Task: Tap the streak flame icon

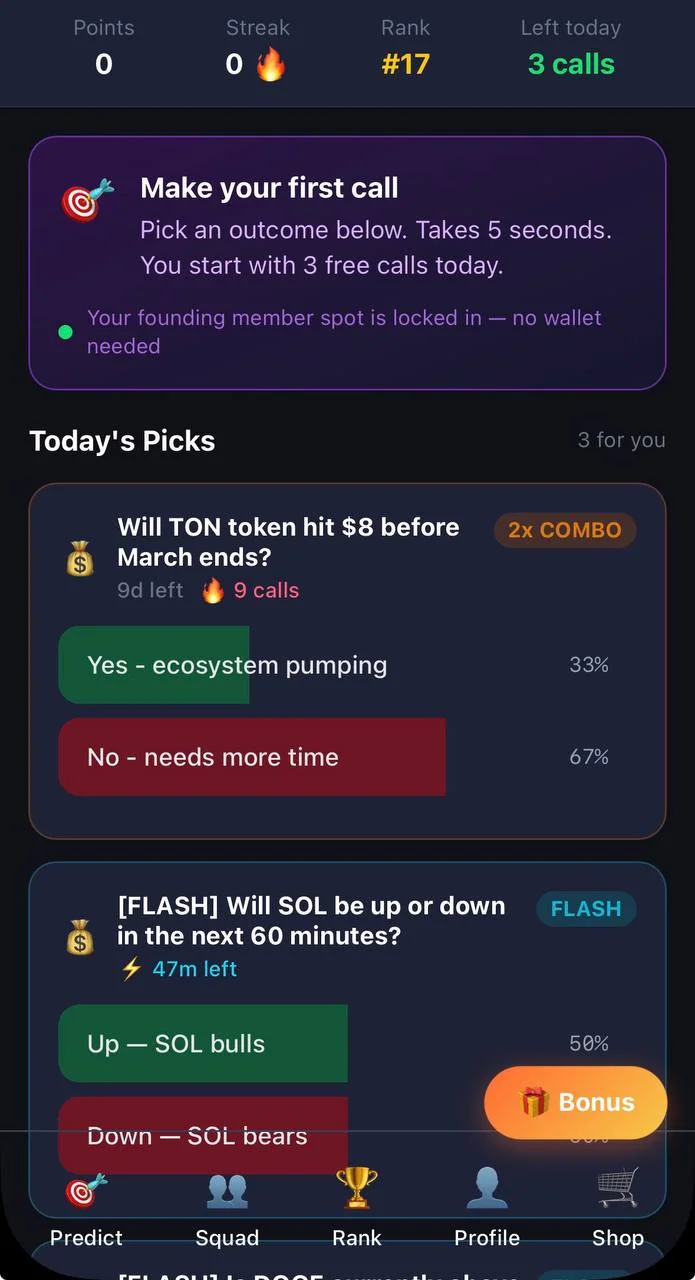Action: (x=271, y=65)
